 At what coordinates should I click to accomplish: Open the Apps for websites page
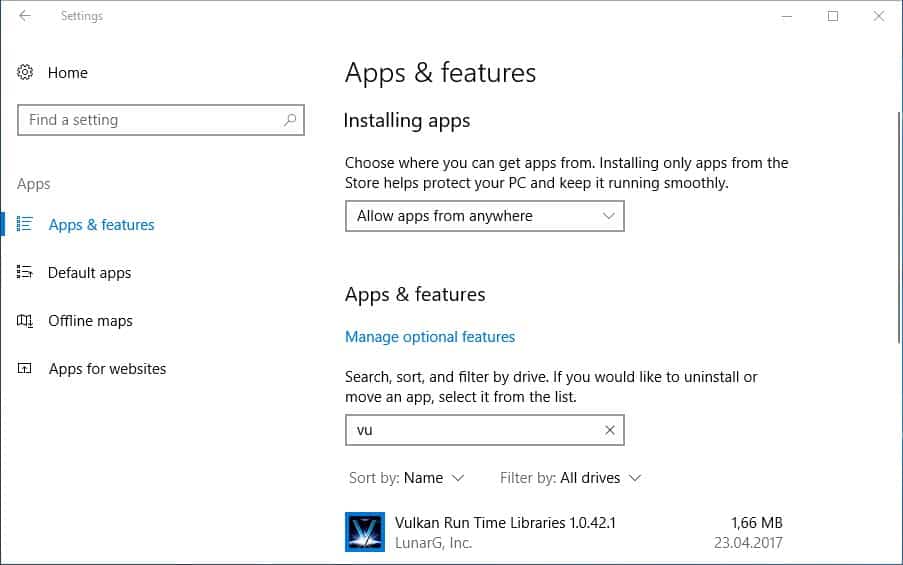pos(107,369)
